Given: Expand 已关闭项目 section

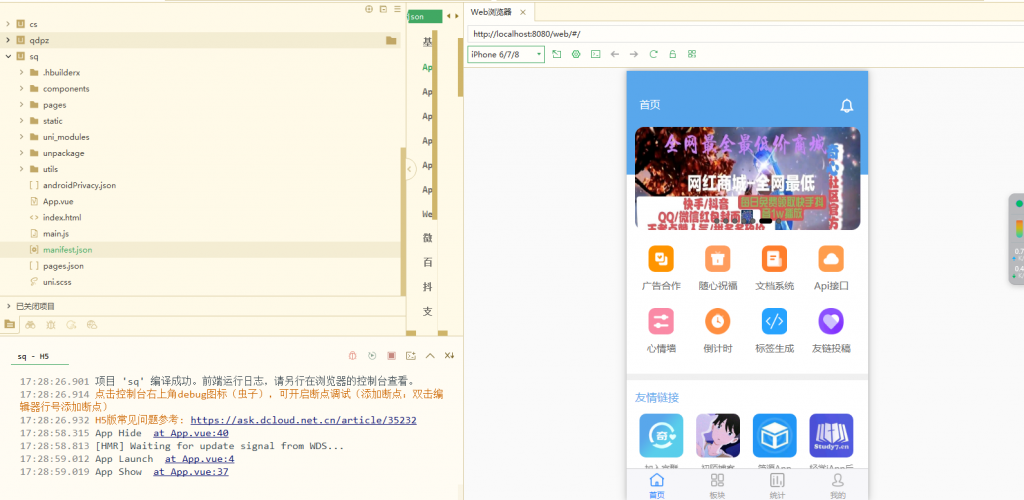Looking at the screenshot, I should point(8,306).
